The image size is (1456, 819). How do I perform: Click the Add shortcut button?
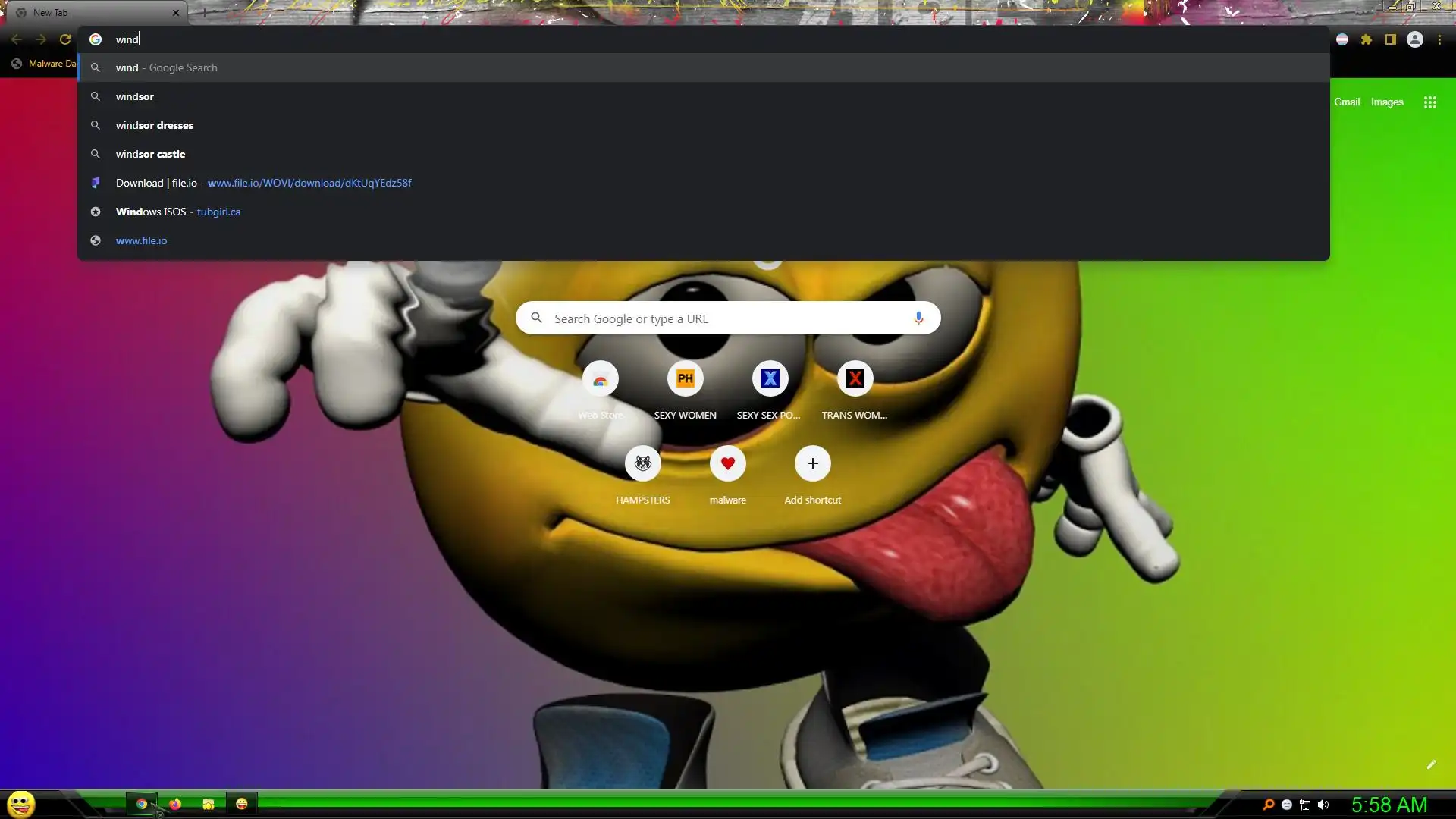click(812, 463)
